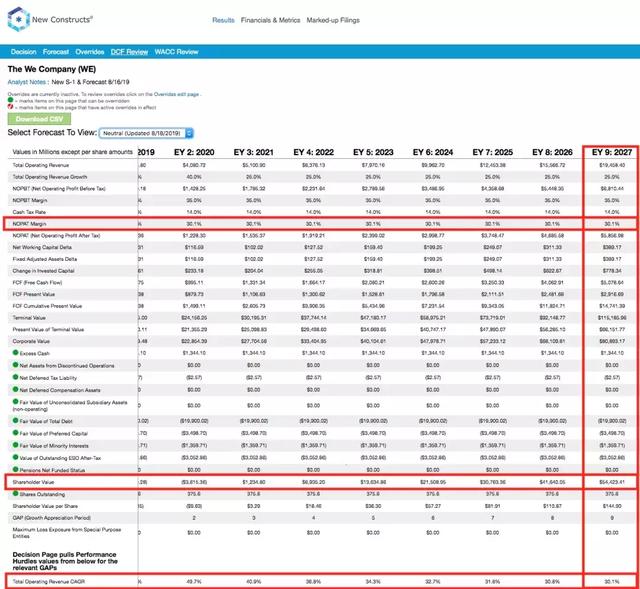Go to the Overrides tab

pos(91,51)
